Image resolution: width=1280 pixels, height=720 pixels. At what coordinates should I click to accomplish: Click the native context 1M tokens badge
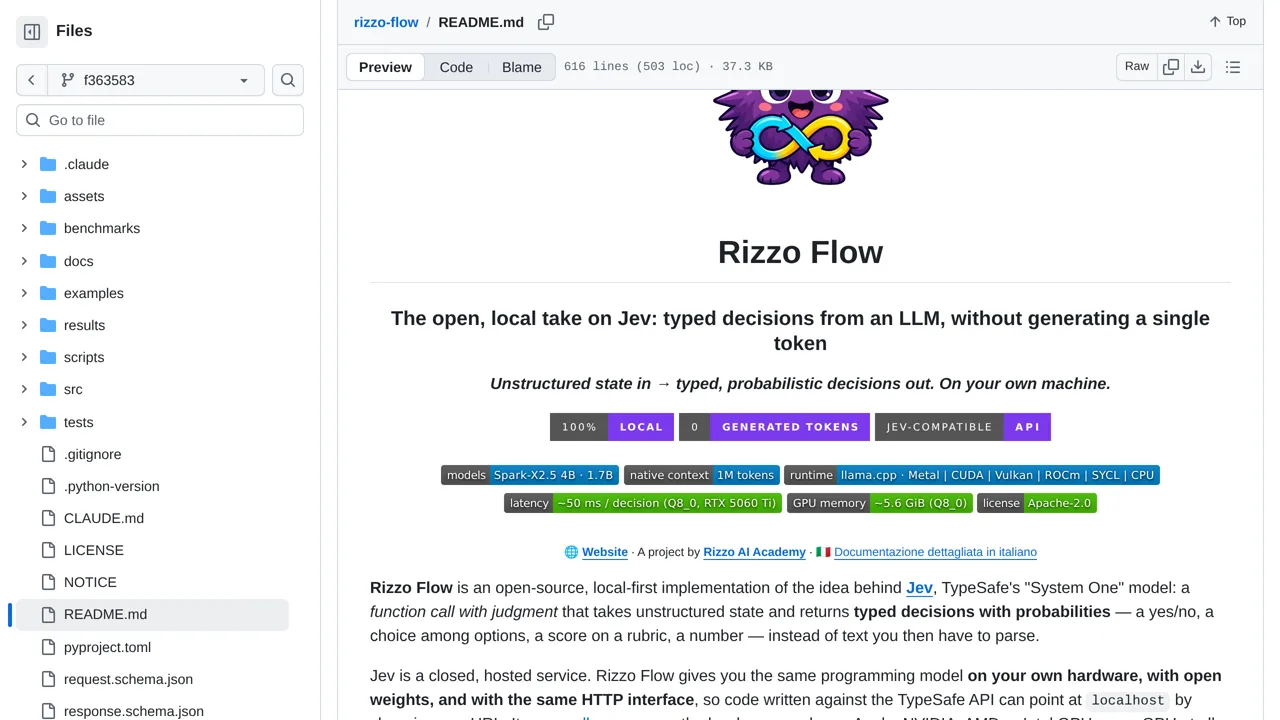[x=702, y=475]
